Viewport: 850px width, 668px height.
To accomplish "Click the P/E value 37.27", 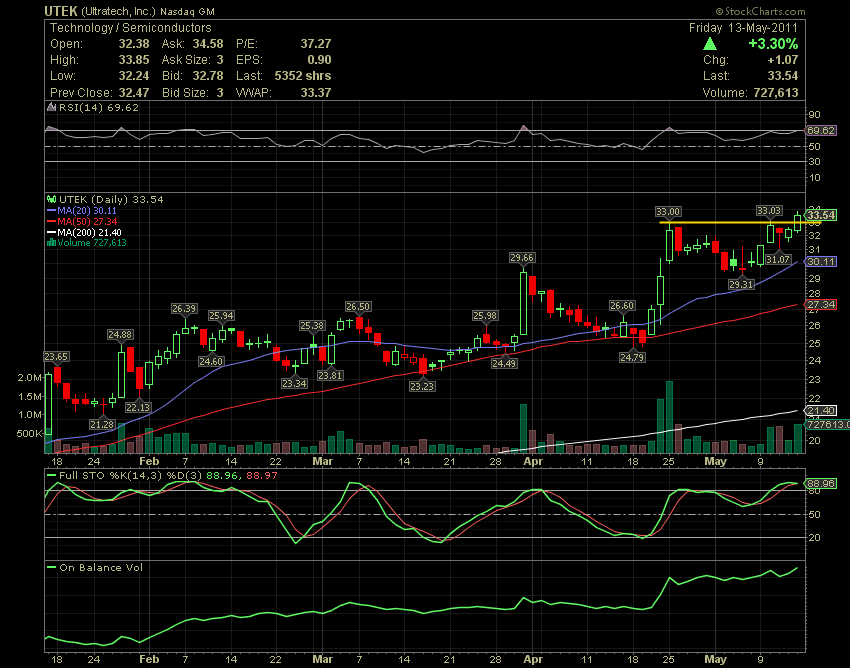I will click(315, 44).
